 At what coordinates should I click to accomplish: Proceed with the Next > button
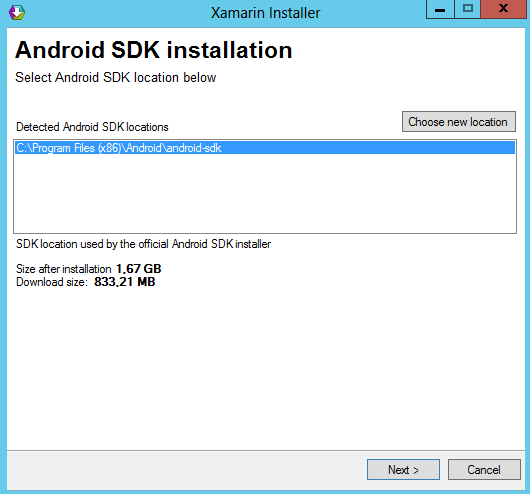[x=403, y=469]
